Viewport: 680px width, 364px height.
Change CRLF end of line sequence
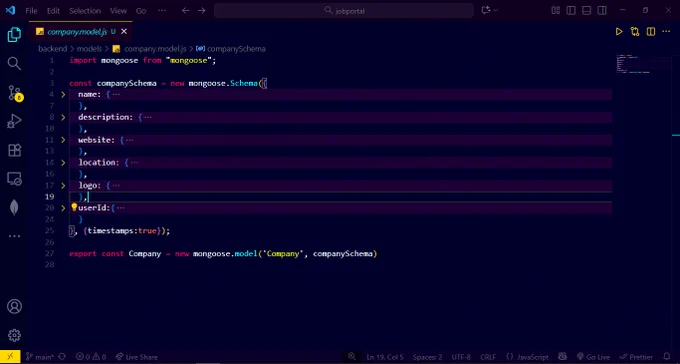(488, 357)
